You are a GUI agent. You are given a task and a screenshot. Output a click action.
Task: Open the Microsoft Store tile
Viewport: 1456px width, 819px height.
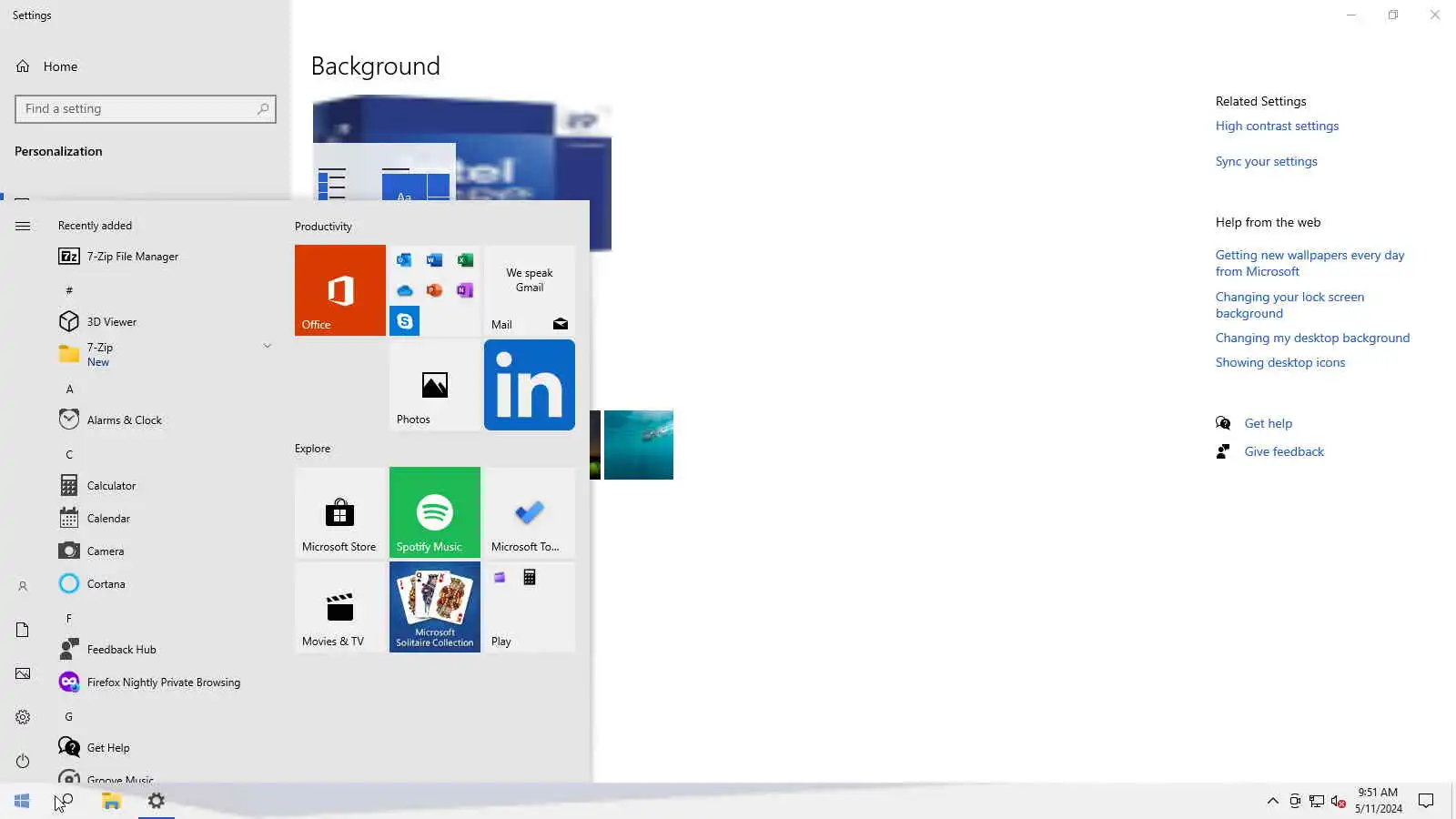[339, 512]
